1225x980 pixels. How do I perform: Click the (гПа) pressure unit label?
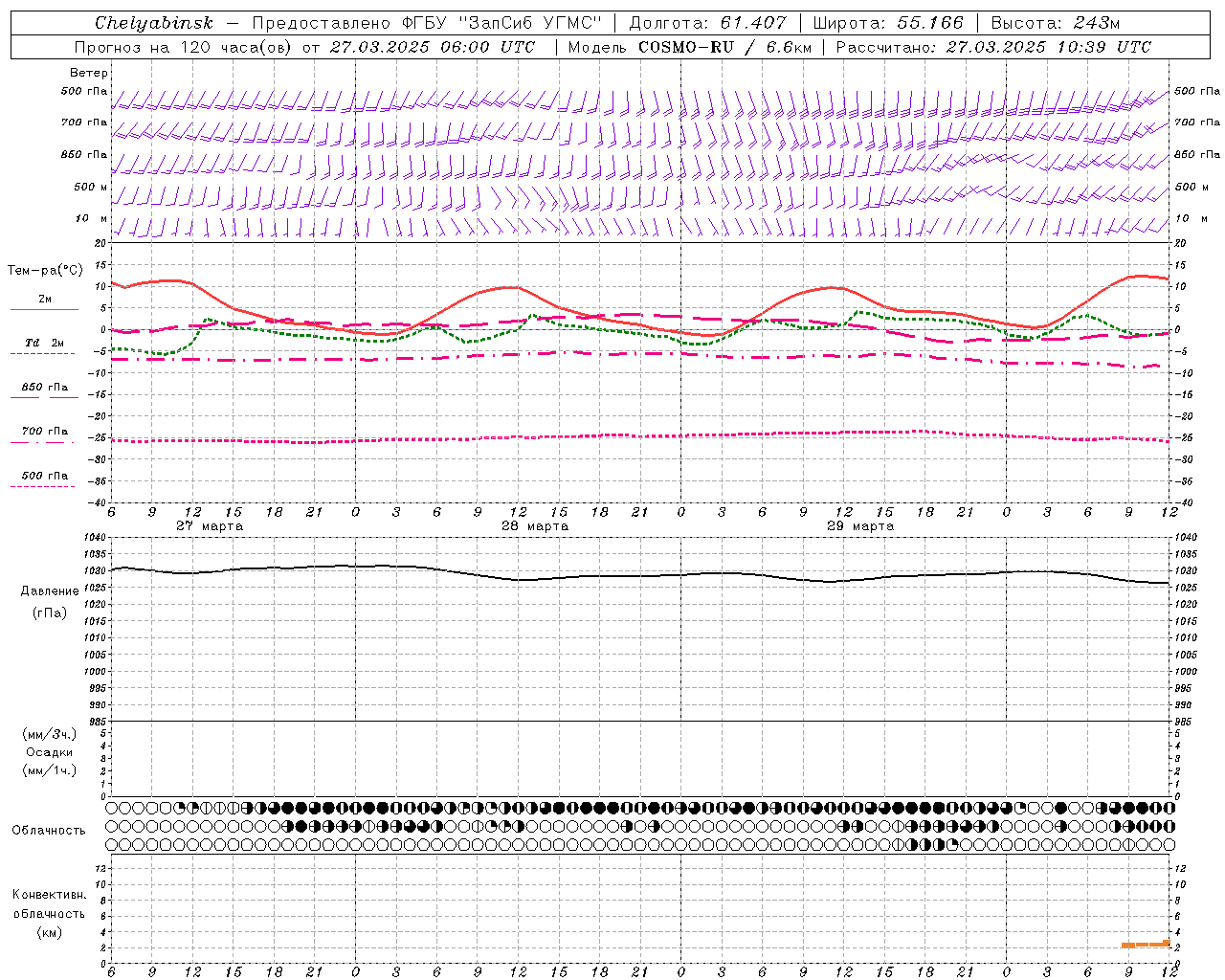50,612
